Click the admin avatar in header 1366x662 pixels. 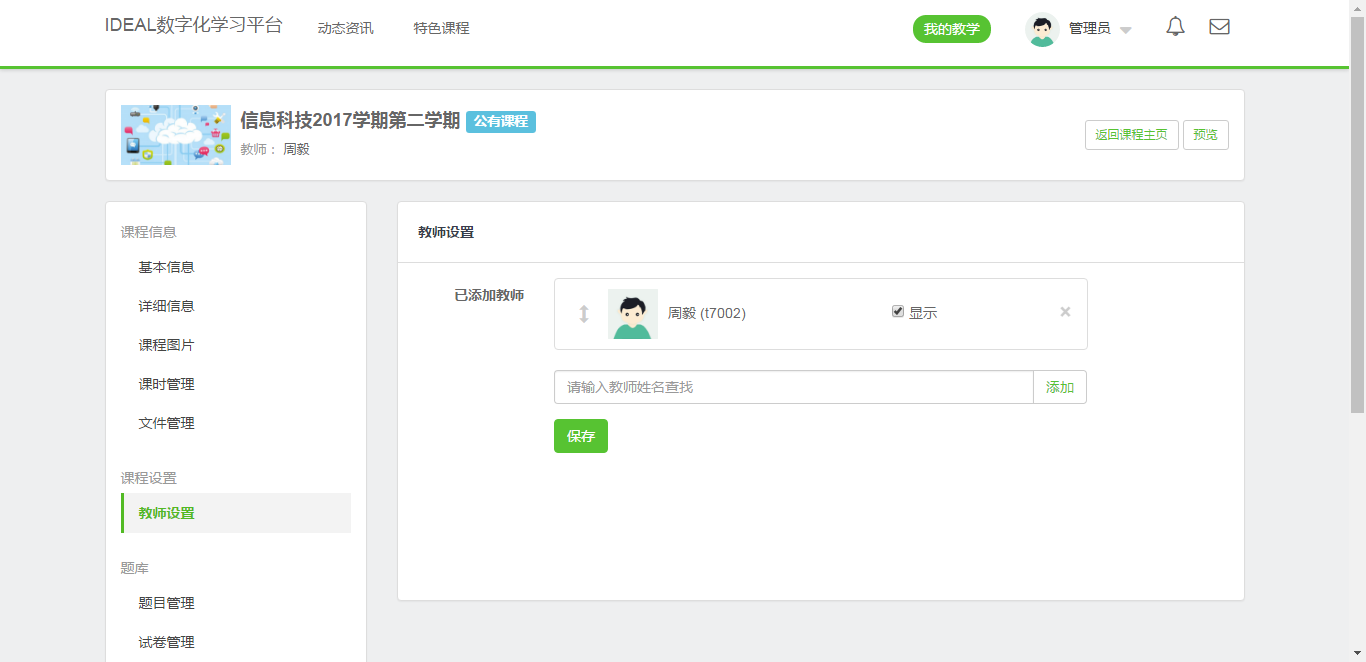tap(1042, 29)
